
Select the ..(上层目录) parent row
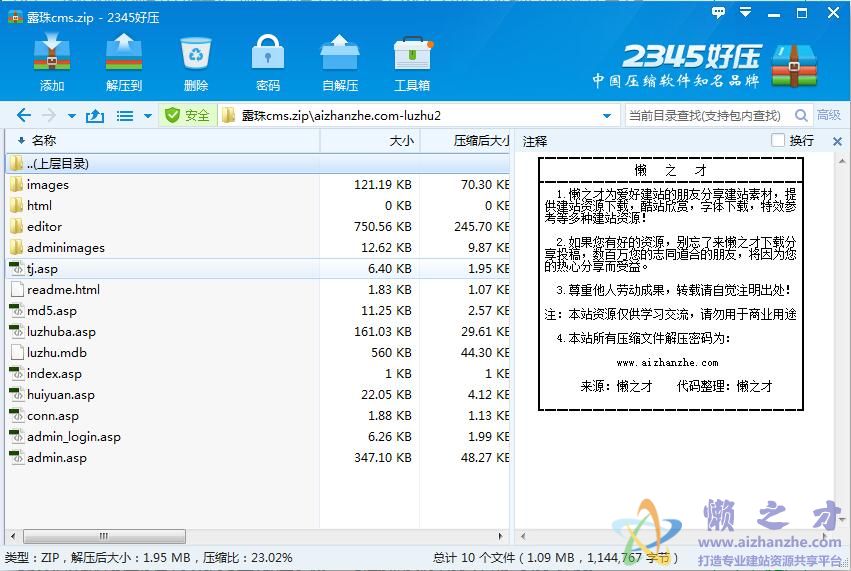258,163
